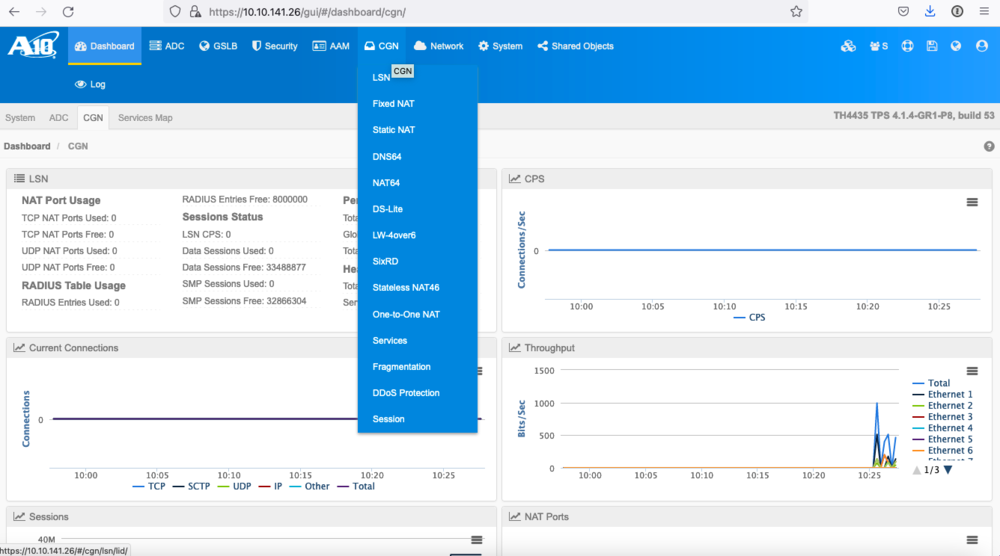
Task: Open Firefox downloads arrow icon
Action: (x=930, y=12)
